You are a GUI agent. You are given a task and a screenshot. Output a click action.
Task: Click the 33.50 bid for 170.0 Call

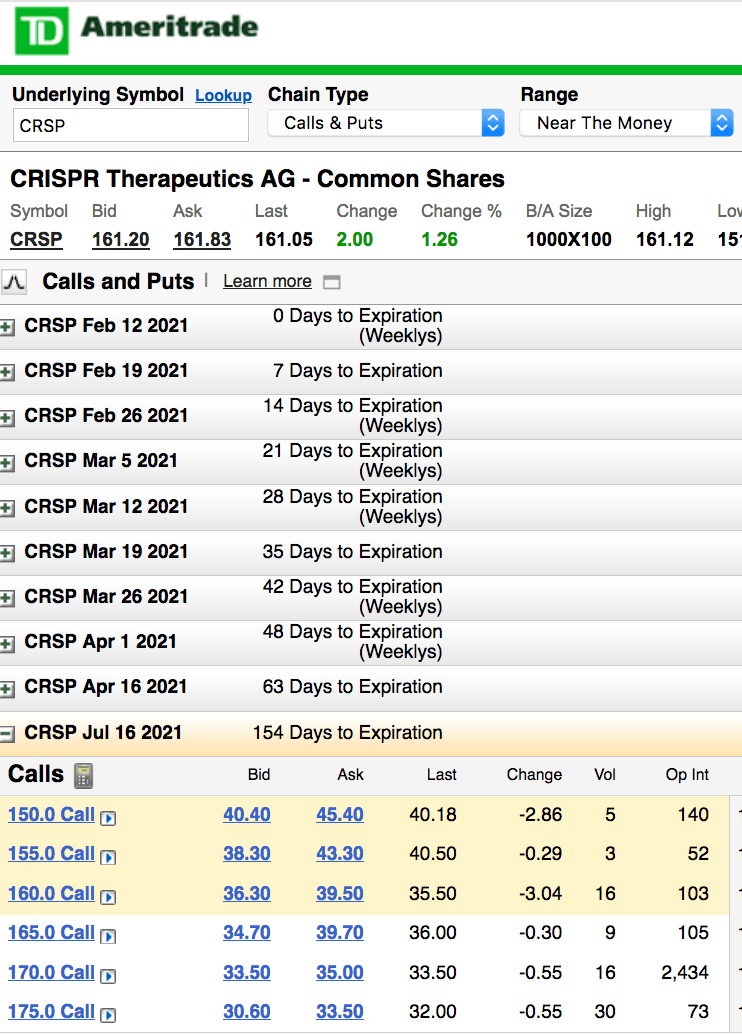[247, 973]
